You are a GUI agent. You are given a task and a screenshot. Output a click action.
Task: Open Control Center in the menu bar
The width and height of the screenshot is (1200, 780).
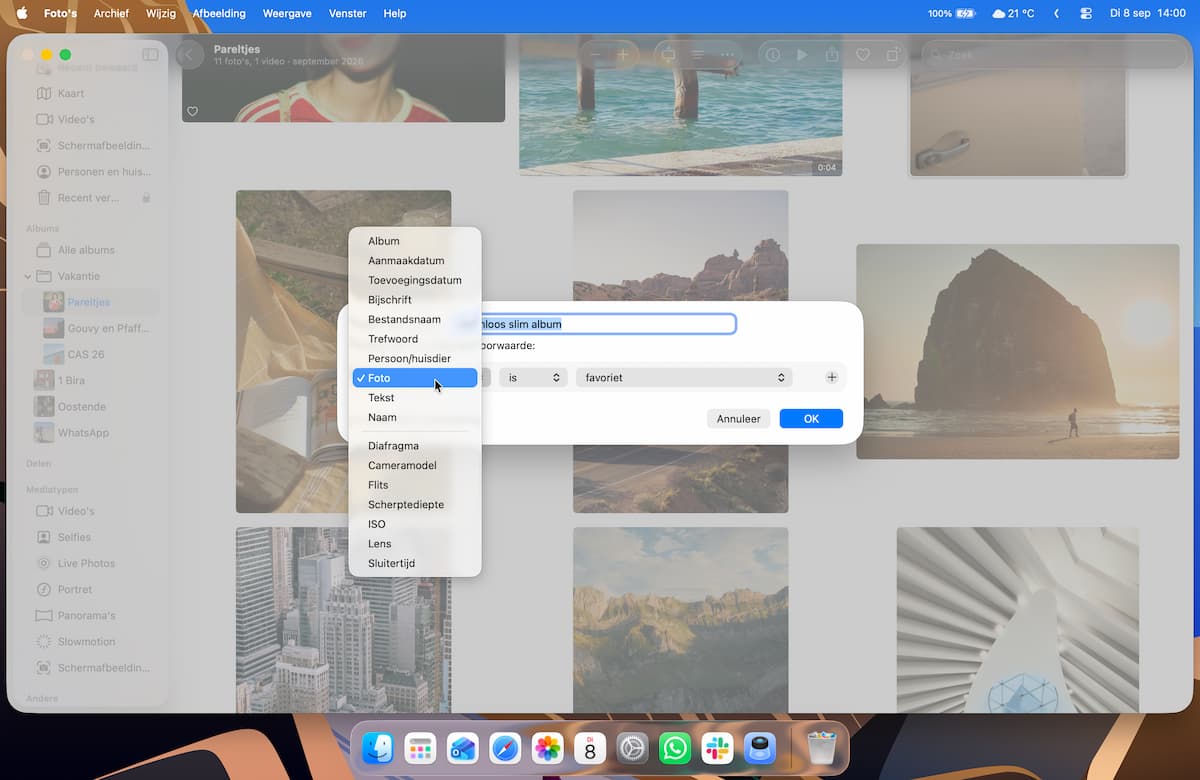tap(1086, 14)
